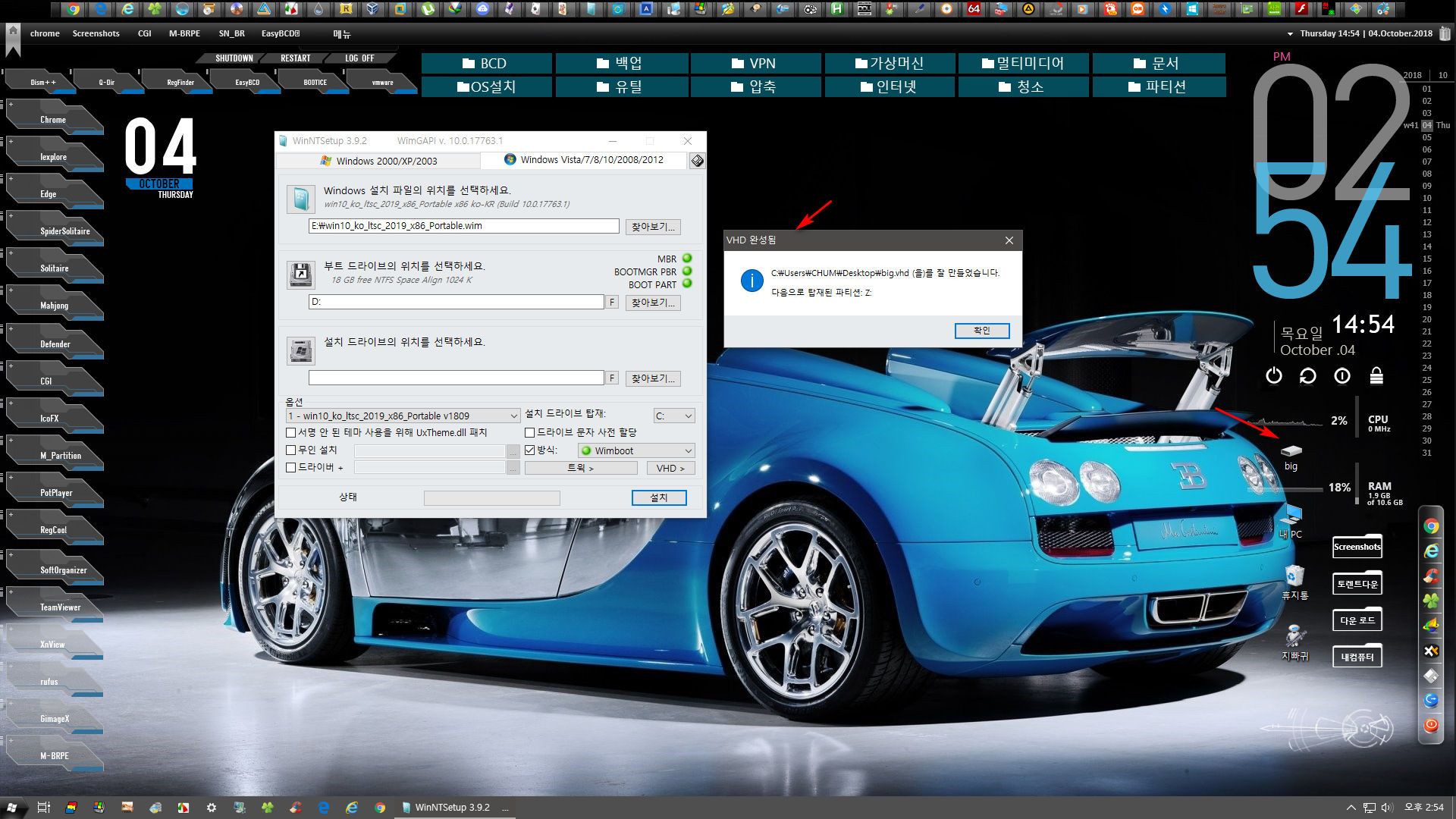
Task: Click 설치 button in WinNTSetup
Action: (x=659, y=497)
